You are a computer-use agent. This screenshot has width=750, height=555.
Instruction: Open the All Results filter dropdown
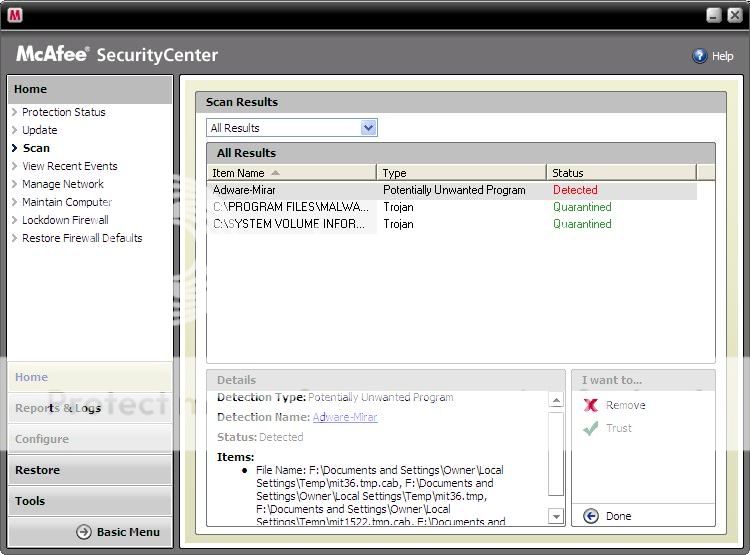click(292, 128)
